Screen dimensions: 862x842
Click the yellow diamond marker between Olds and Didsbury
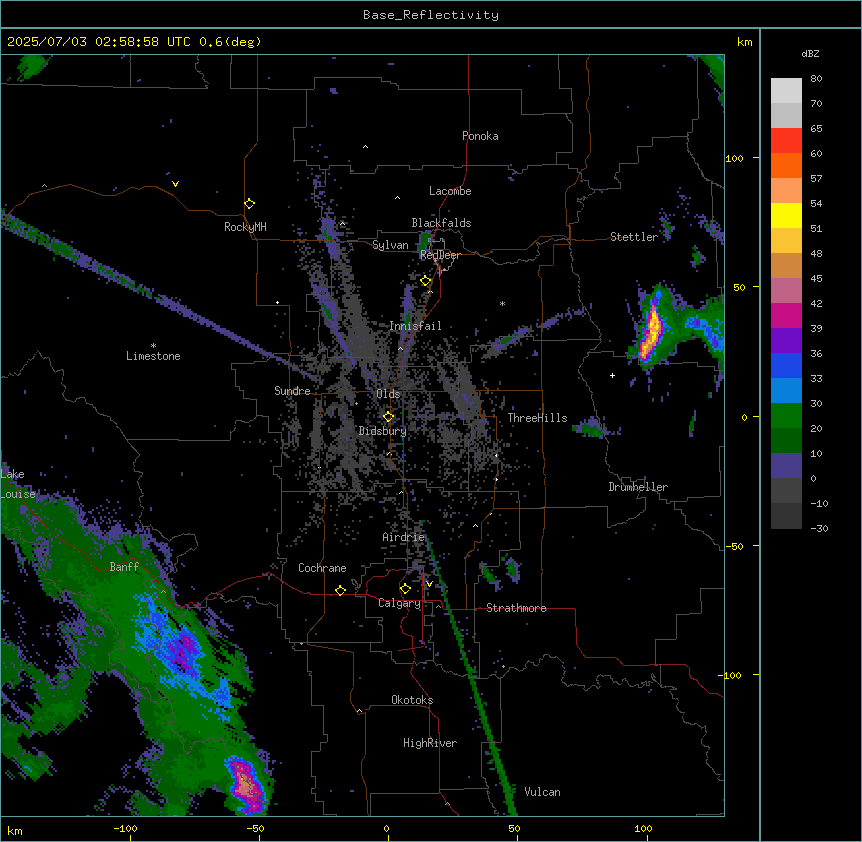point(388,417)
